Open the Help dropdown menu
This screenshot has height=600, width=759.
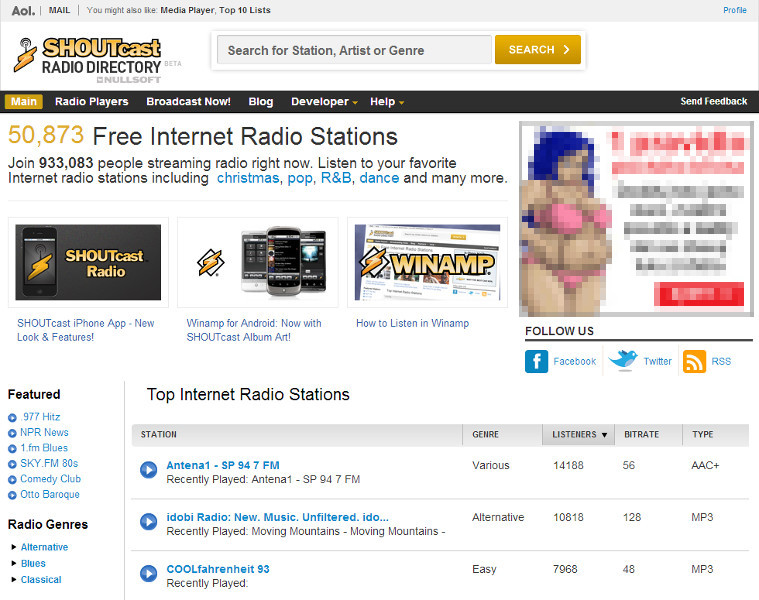387,102
